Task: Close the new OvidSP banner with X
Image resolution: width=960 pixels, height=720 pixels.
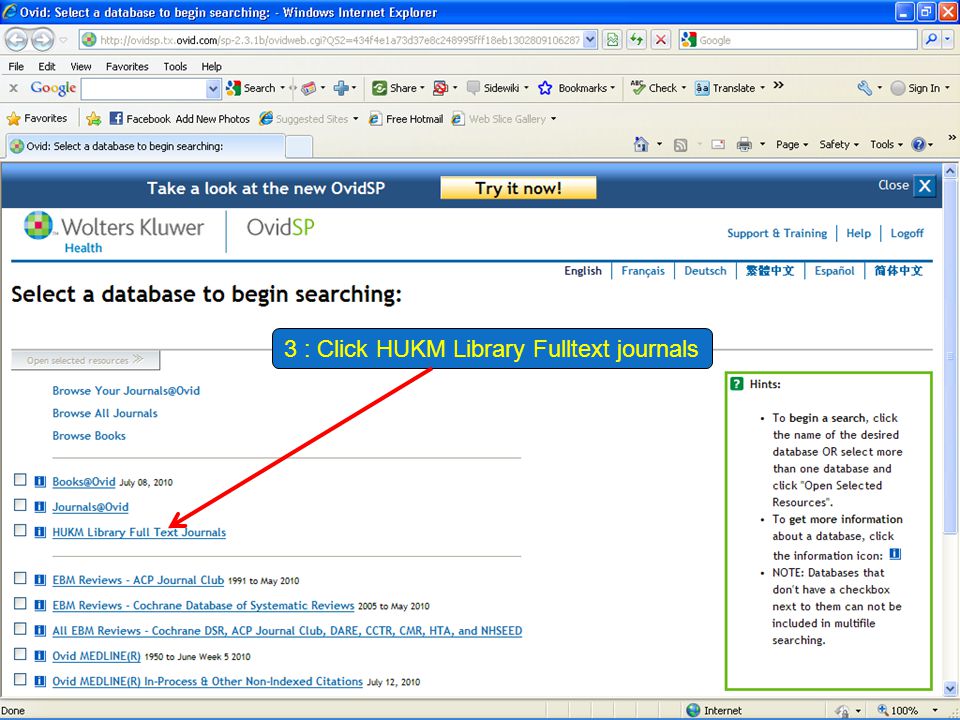Action: pyautogui.click(x=924, y=186)
